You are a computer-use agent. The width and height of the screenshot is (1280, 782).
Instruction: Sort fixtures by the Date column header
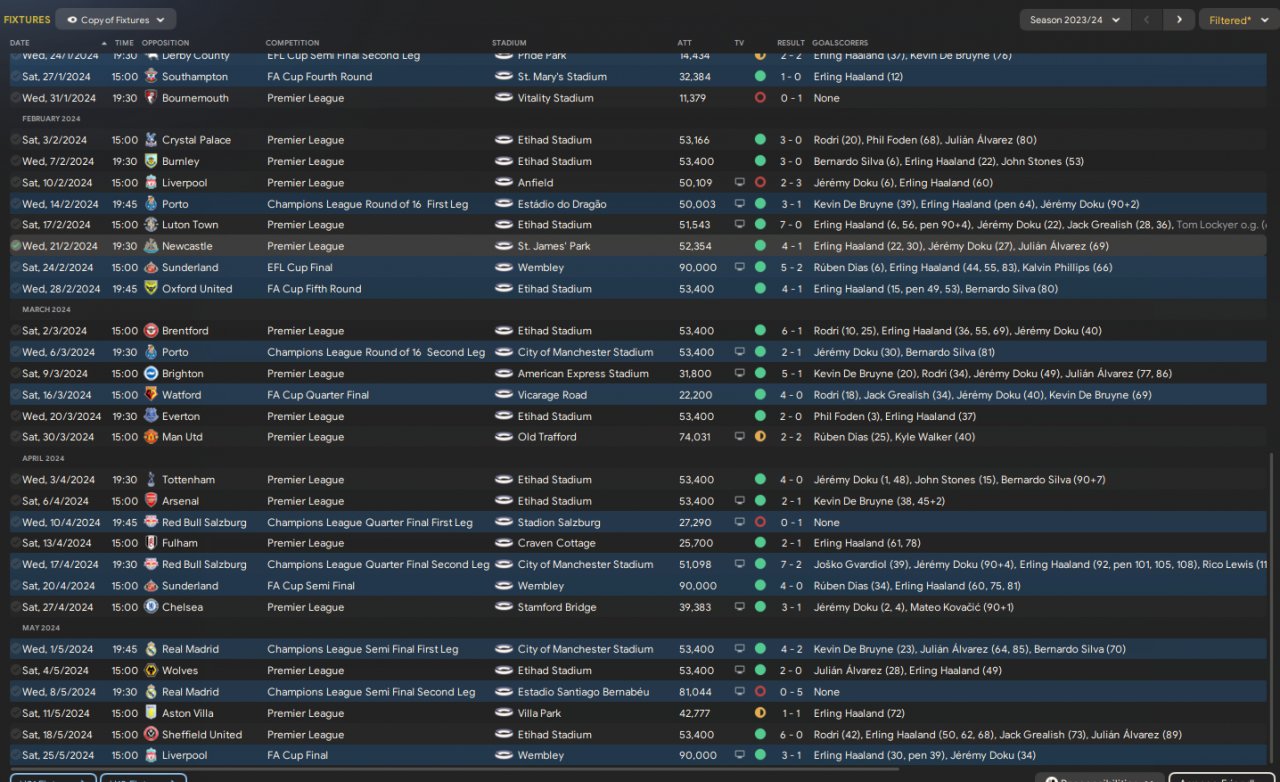pyautogui.click(x=20, y=43)
